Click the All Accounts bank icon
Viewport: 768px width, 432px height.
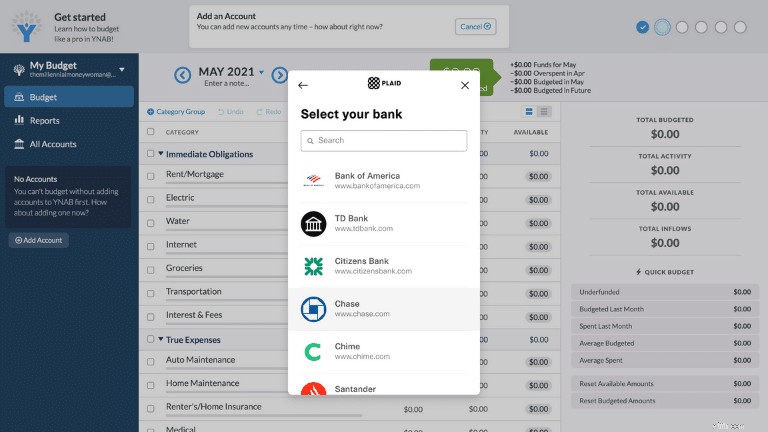(19, 144)
